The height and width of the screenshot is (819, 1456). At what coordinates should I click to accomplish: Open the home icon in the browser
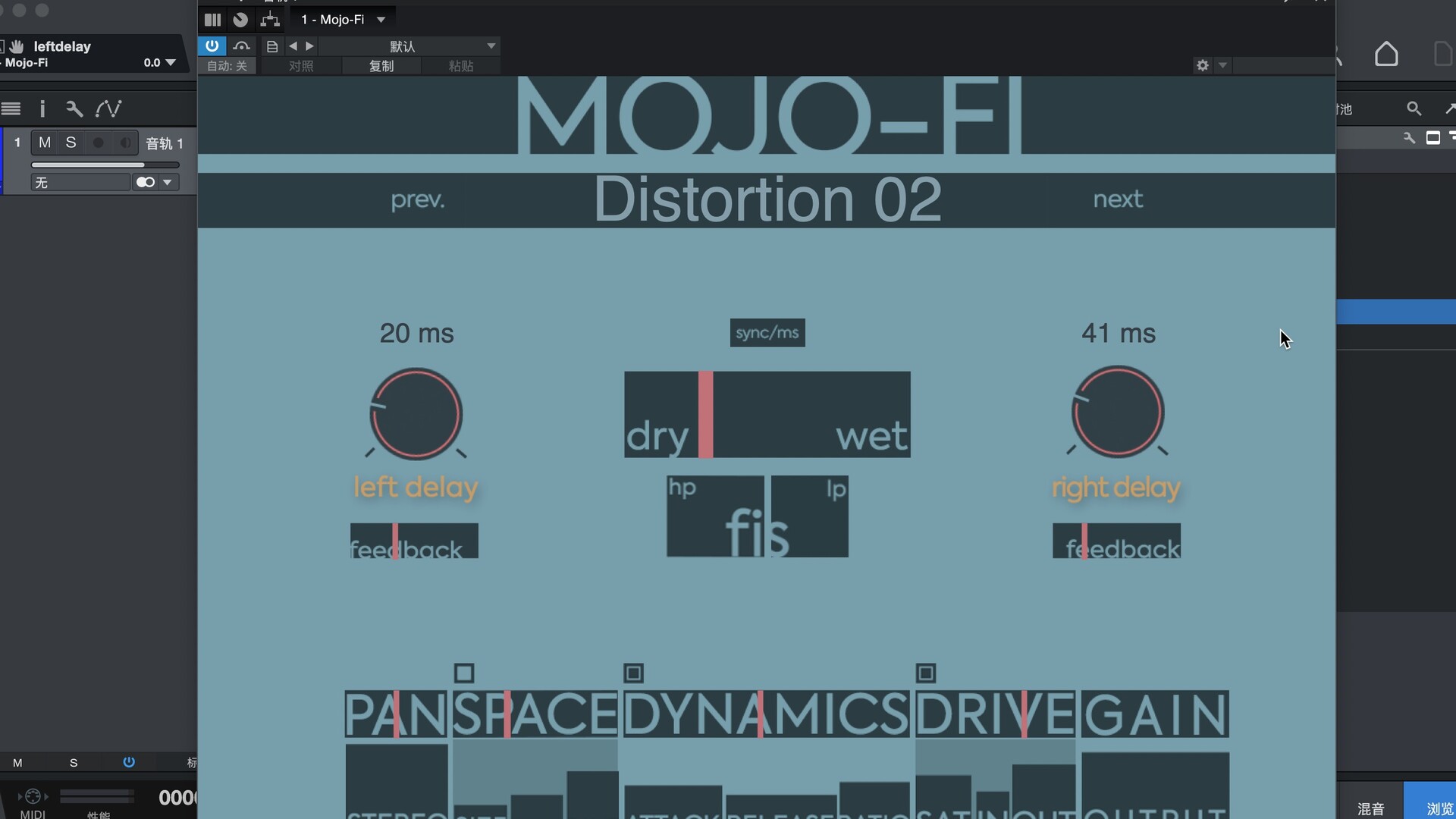click(1386, 54)
